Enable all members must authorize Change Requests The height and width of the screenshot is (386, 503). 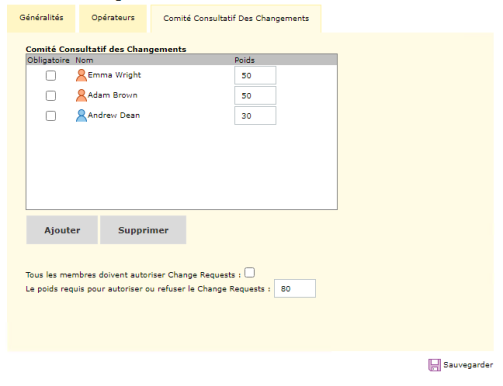coord(249,273)
